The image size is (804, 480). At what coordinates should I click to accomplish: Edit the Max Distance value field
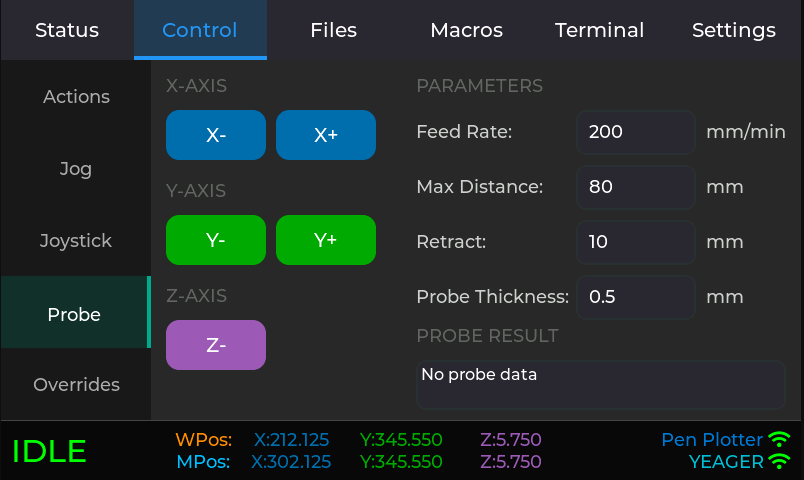coord(635,187)
